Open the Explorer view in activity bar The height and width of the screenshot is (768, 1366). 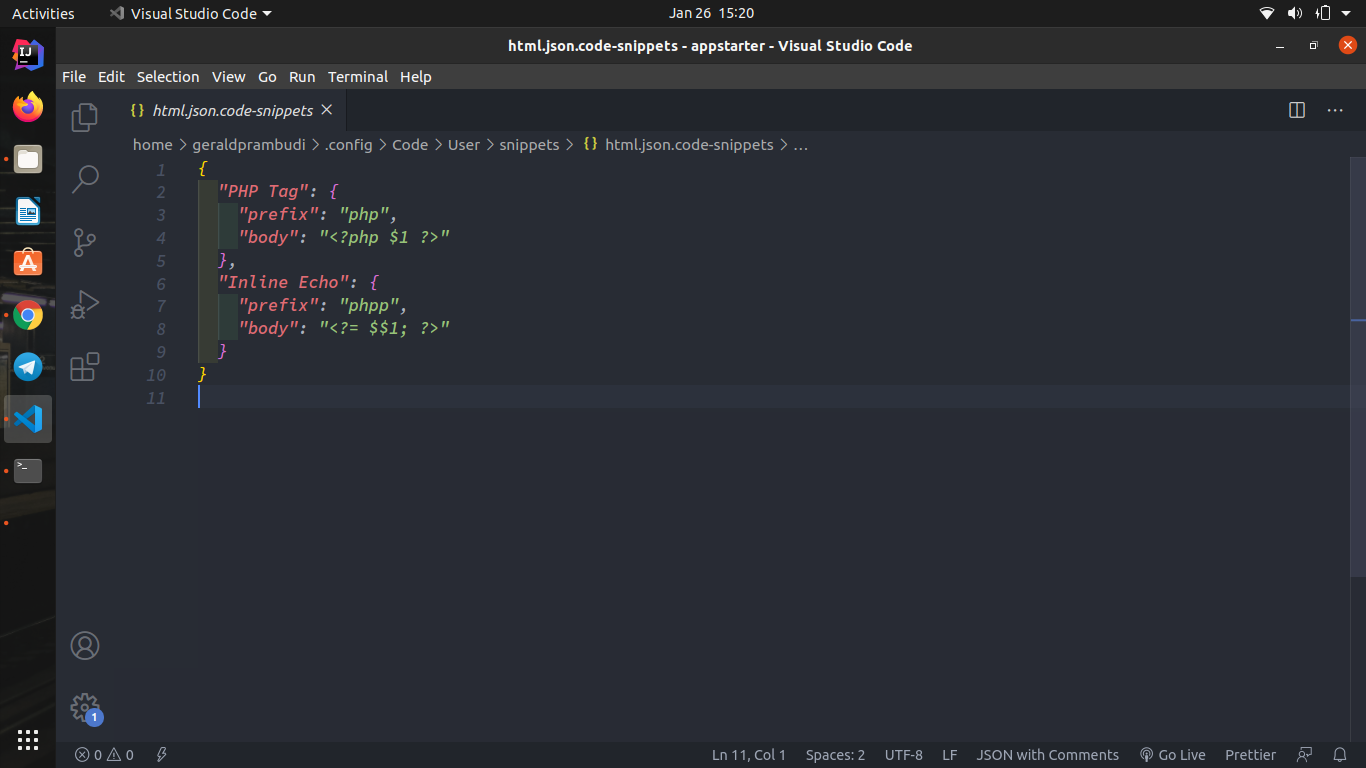[x=85, y=117]
